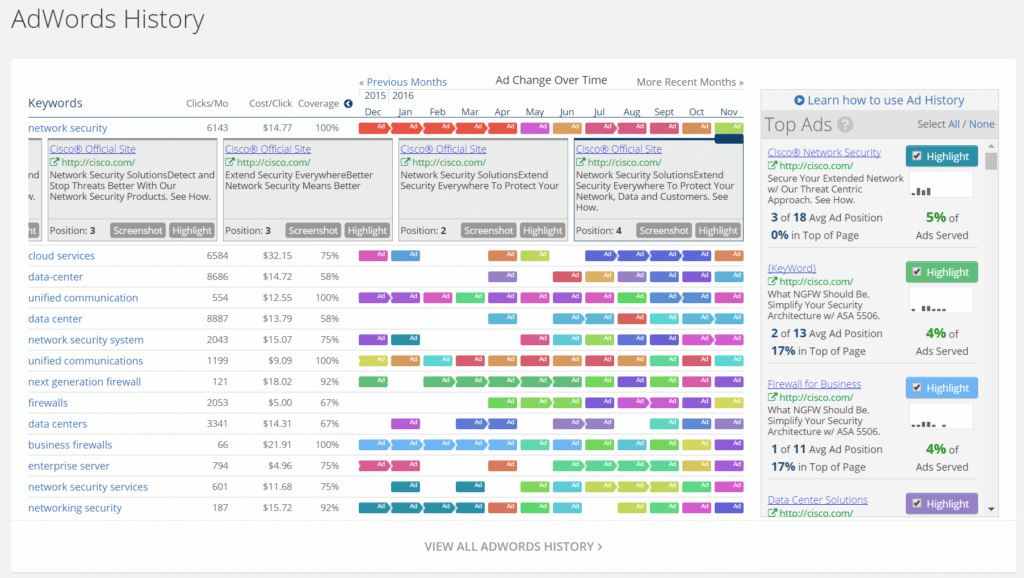Toggle Highlight checkbox for Data Center Solutions ad
The height and width of the screenshot is (578, 1024).
(917, 504)
